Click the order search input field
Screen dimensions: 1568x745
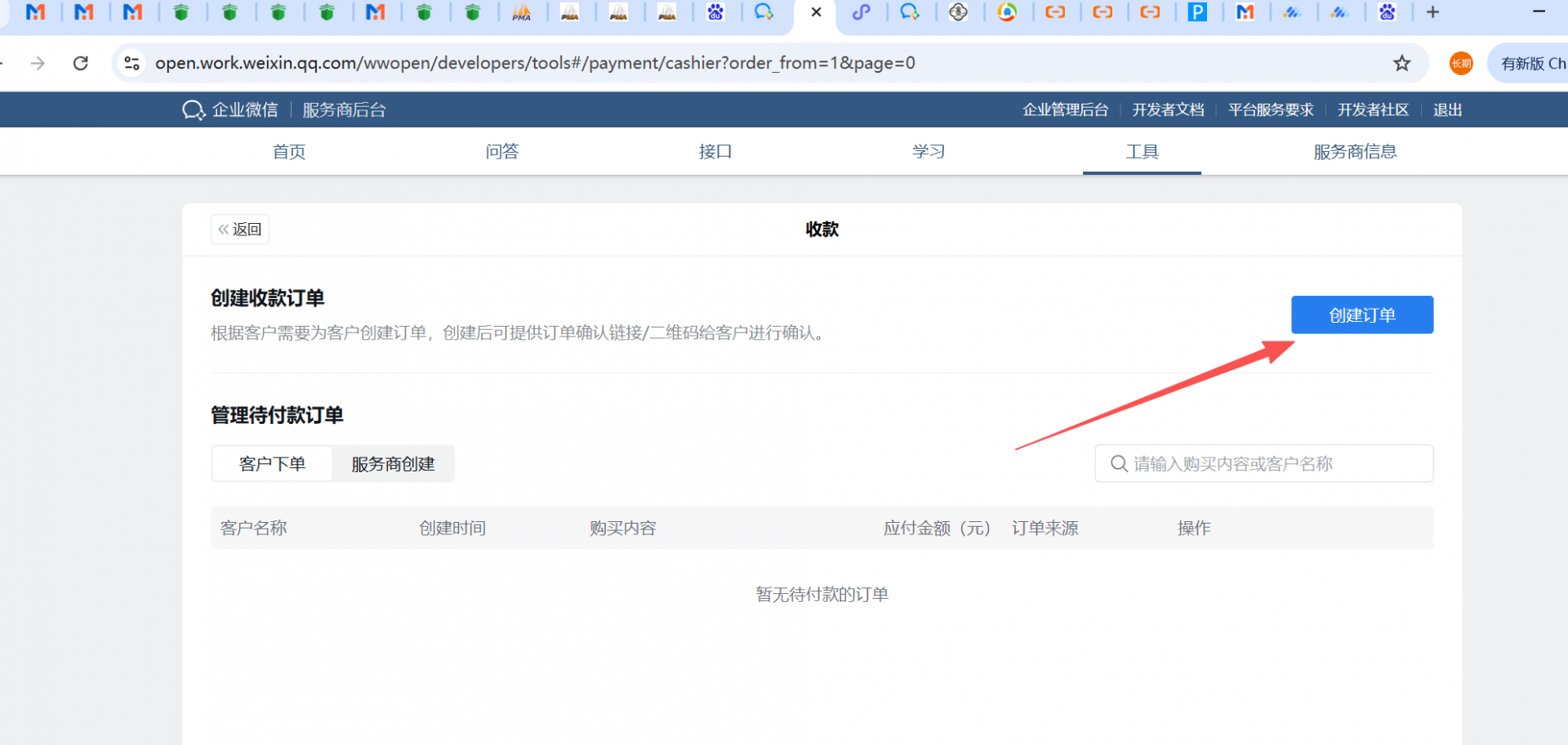pos(1274,464)
